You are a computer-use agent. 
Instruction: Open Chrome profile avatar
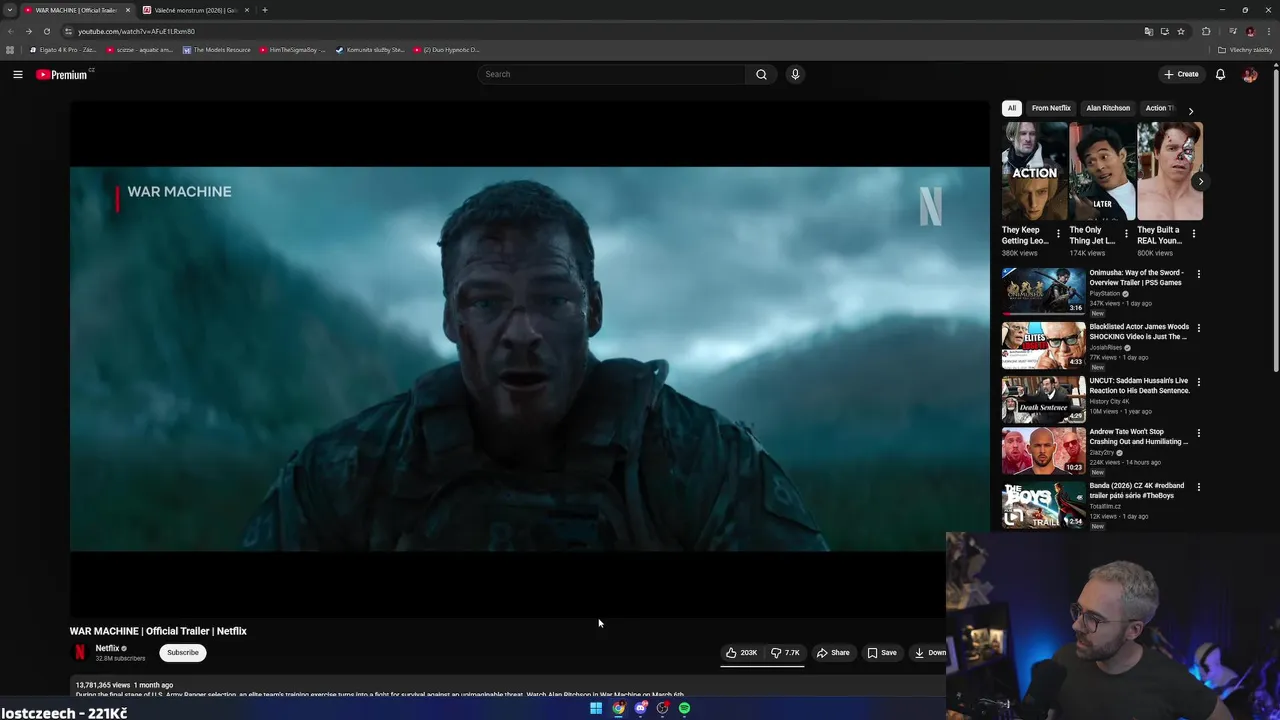pos(1250,31)
